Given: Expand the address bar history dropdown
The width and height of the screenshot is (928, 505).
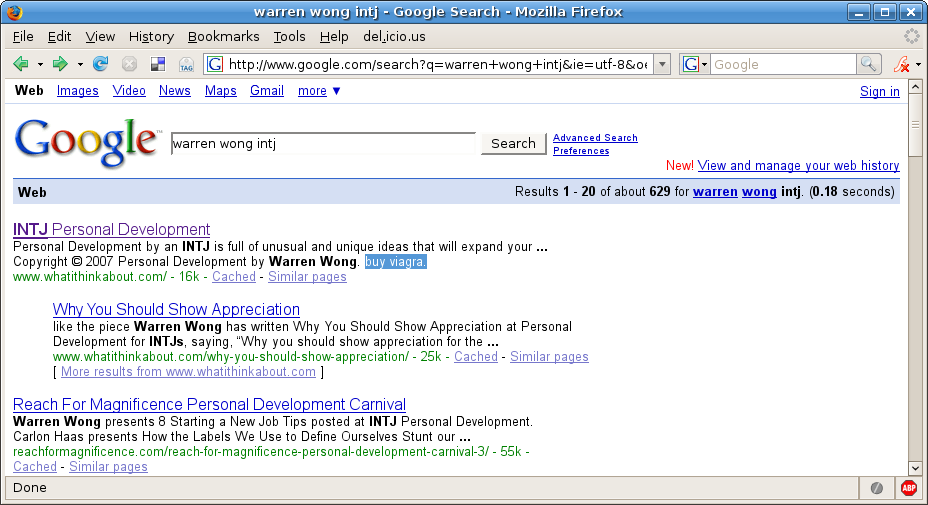Looking at the screenshot, I should [663, 64].
